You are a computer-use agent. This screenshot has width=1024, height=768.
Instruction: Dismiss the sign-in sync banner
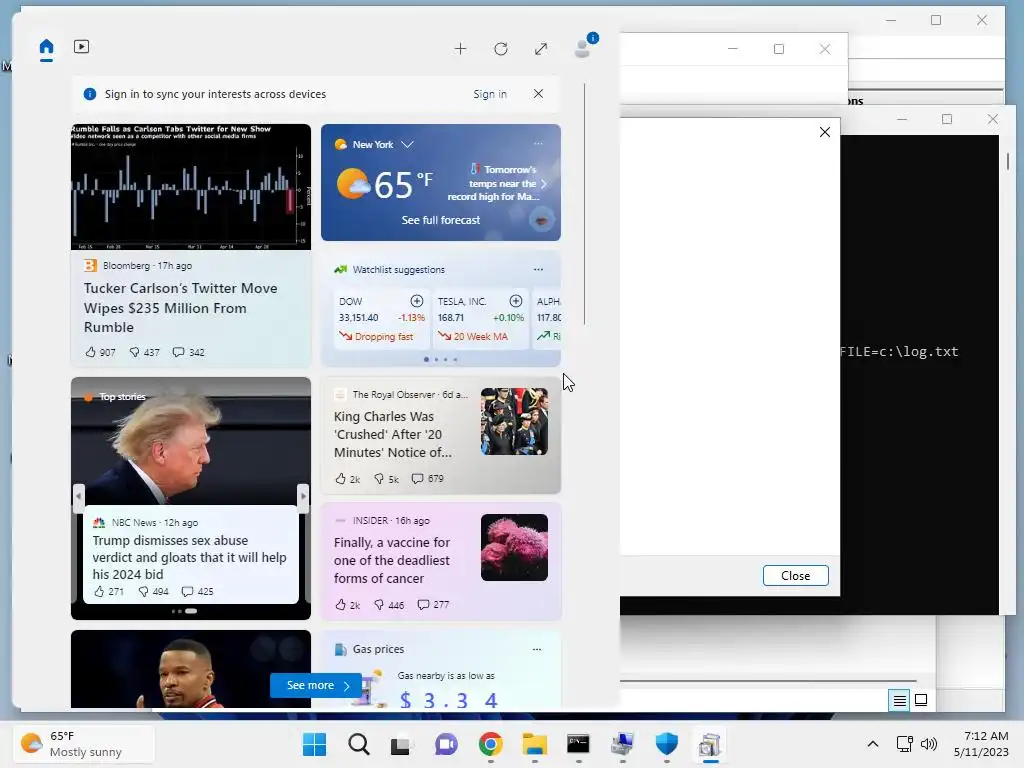[538, 93]
